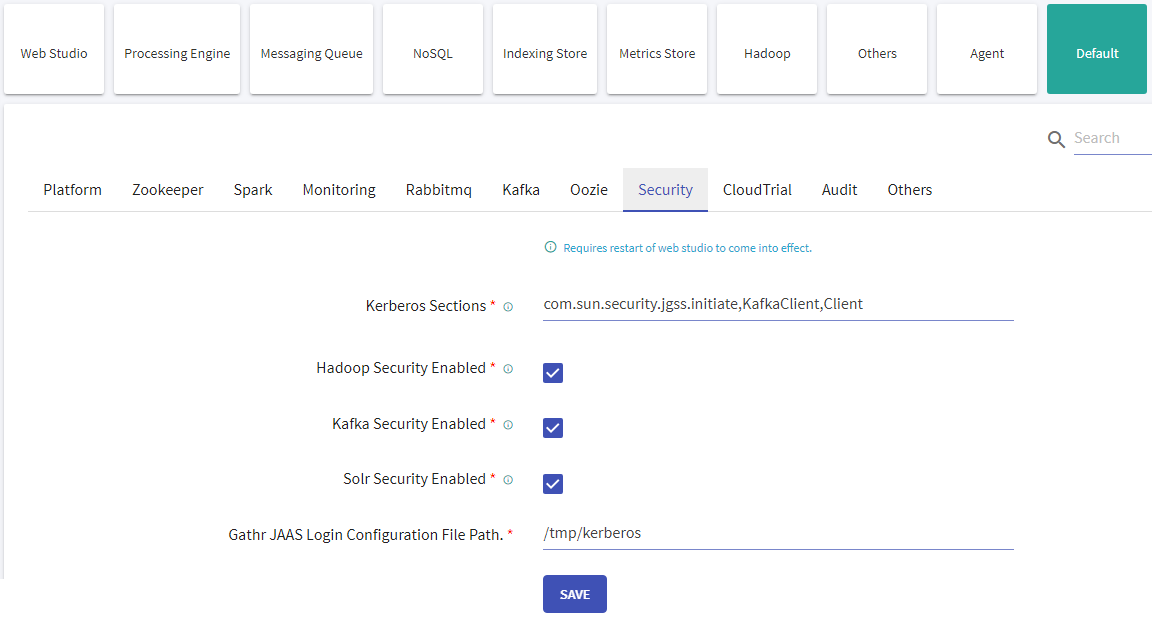Screen dimensions: 1152x622
Task: Click the info icon next to Solr Security Enabled
Action: point(507,480)
